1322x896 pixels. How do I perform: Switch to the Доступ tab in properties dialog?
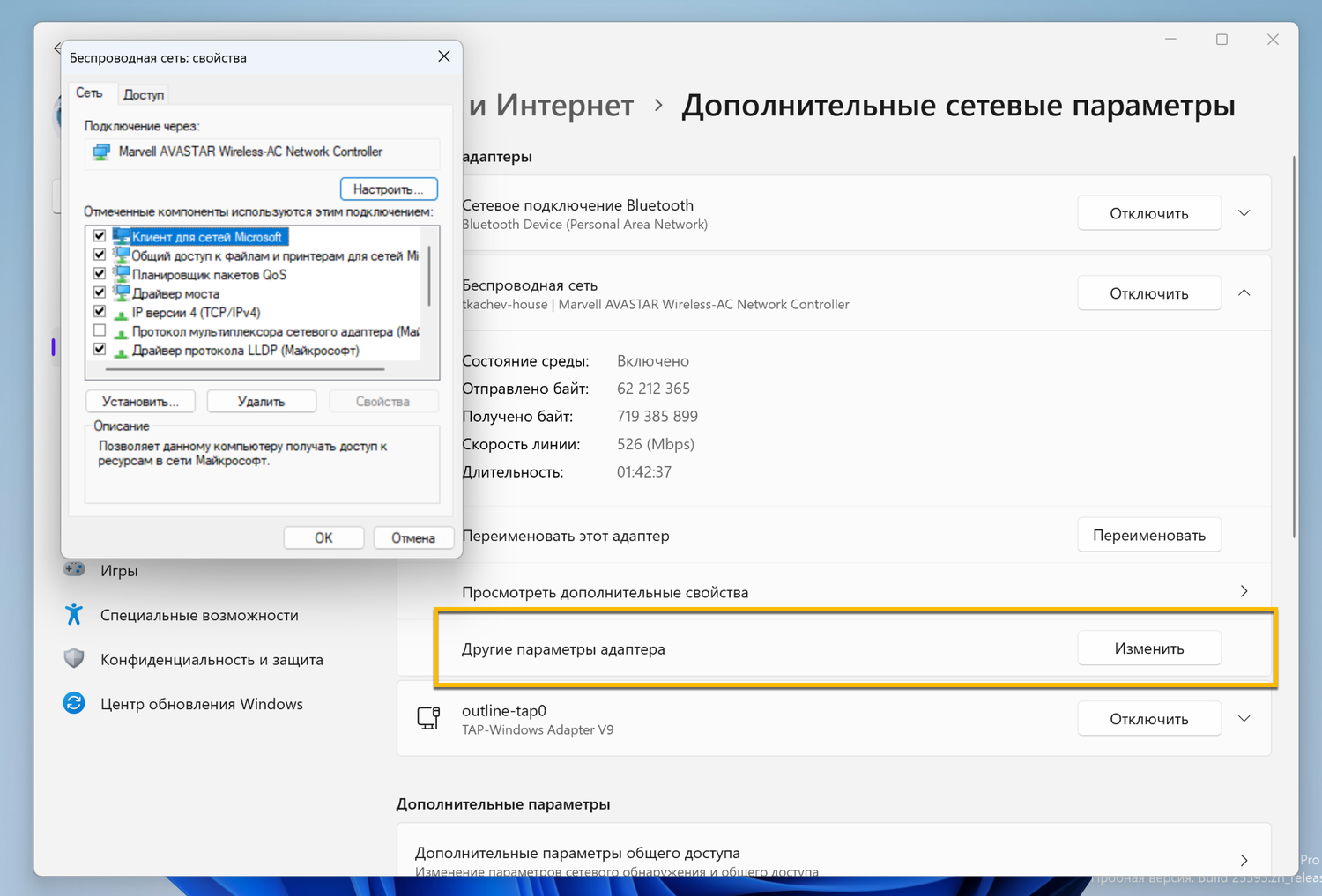pos(144,94)
